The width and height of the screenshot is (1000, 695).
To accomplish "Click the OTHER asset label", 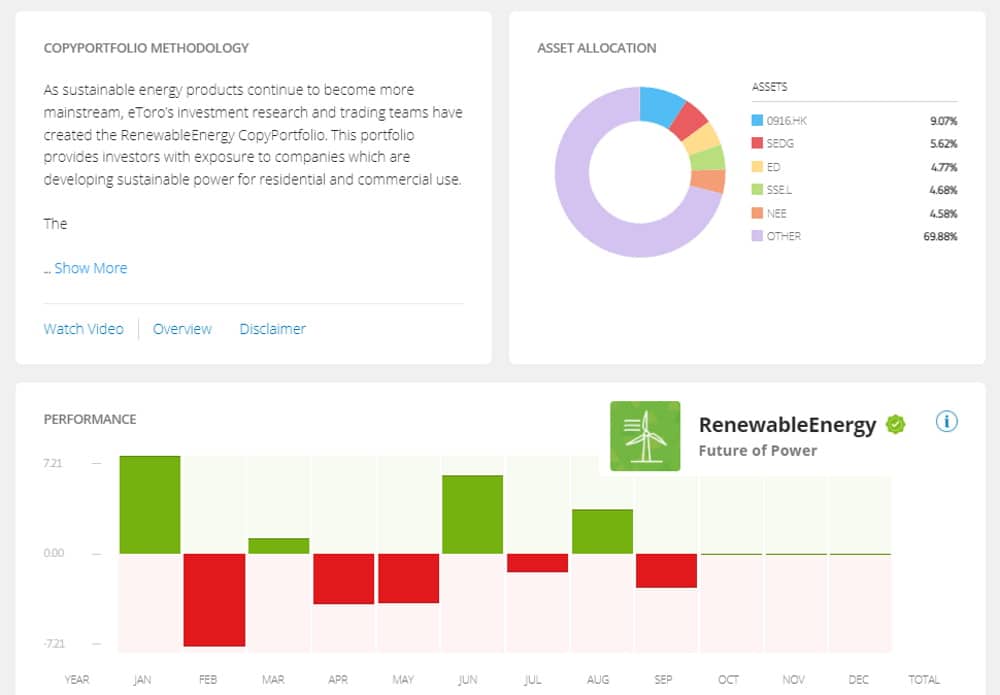I will point(783,236).
